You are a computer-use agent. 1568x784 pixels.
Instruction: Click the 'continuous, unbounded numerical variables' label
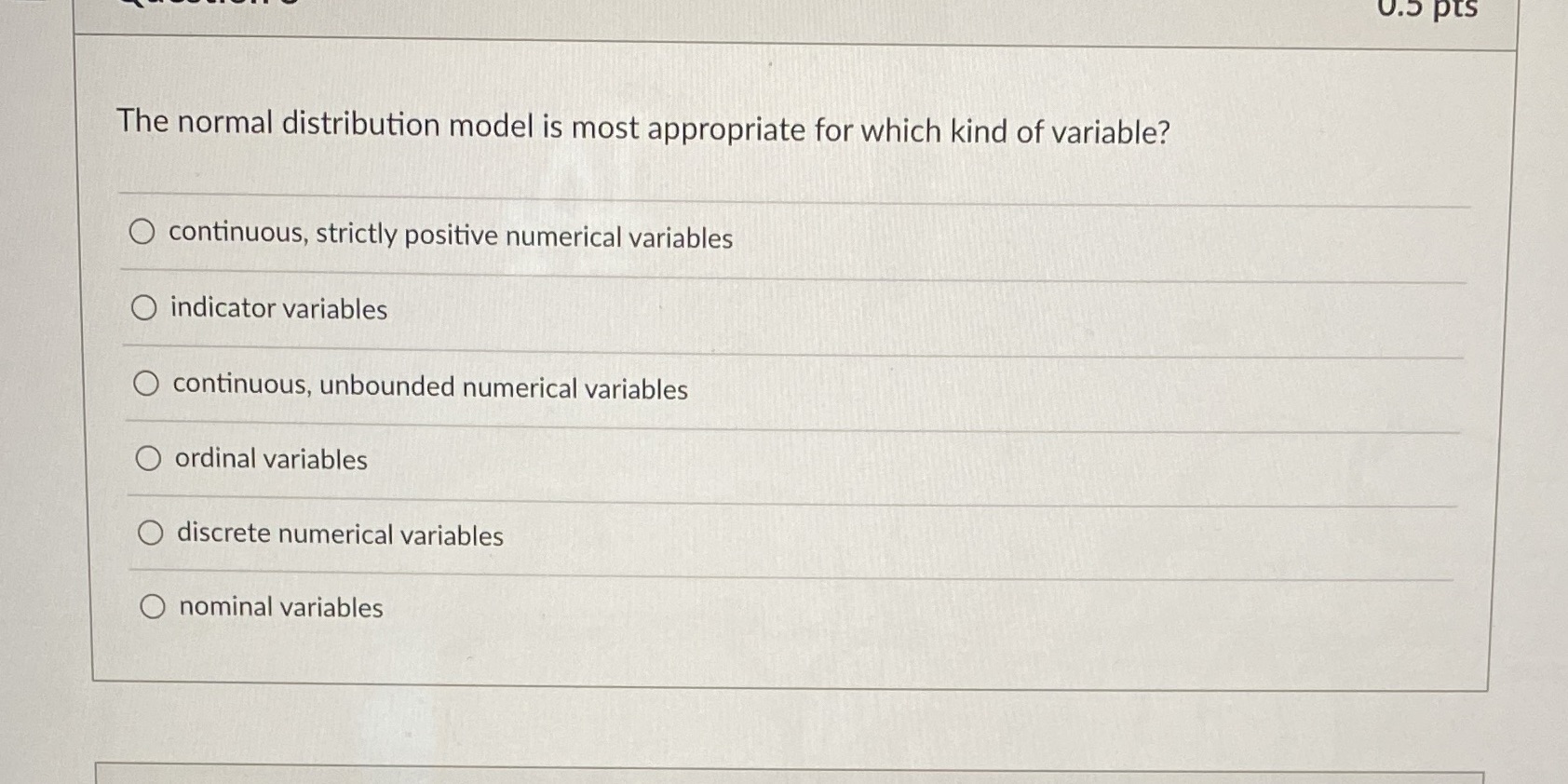[x=428, y=388]
